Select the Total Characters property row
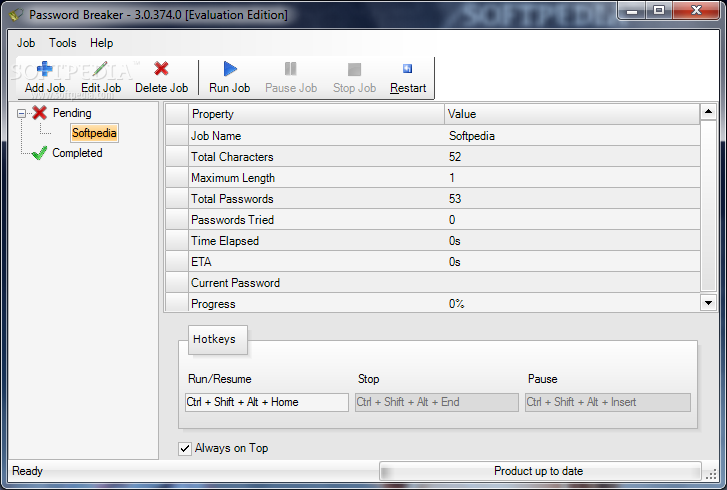 433,157
